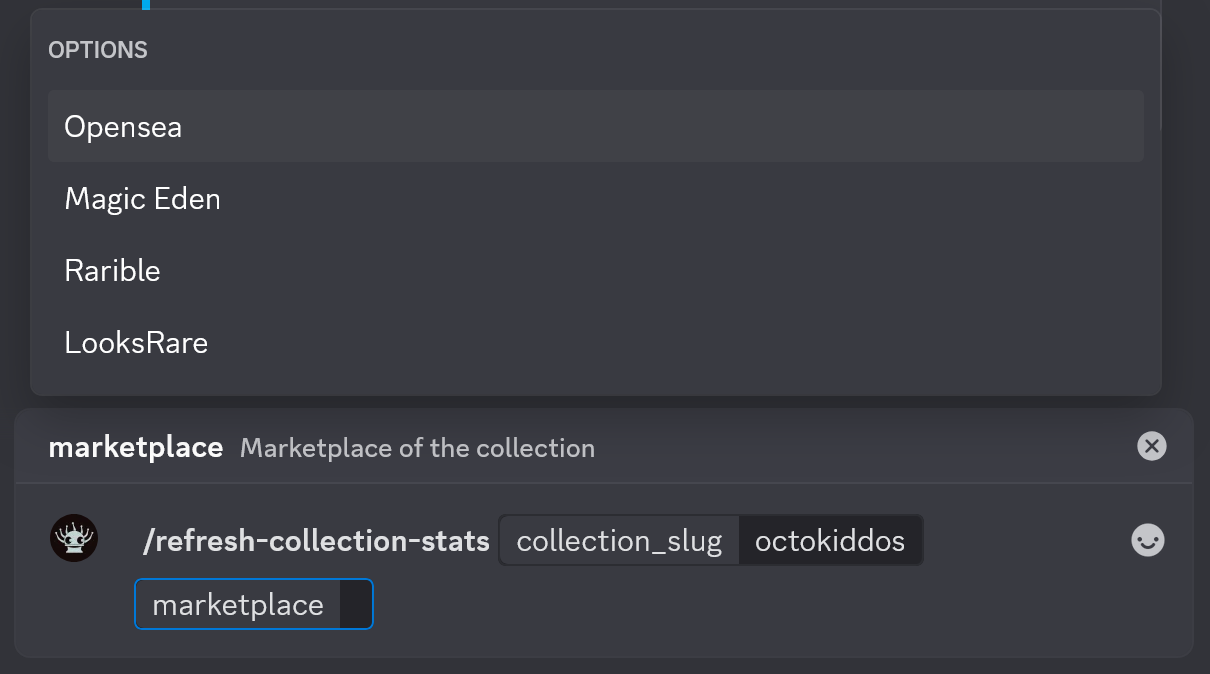Viewport: 1210px width, 674px height.
Task: Click the bot avatar icon
Action: (74, 539)
